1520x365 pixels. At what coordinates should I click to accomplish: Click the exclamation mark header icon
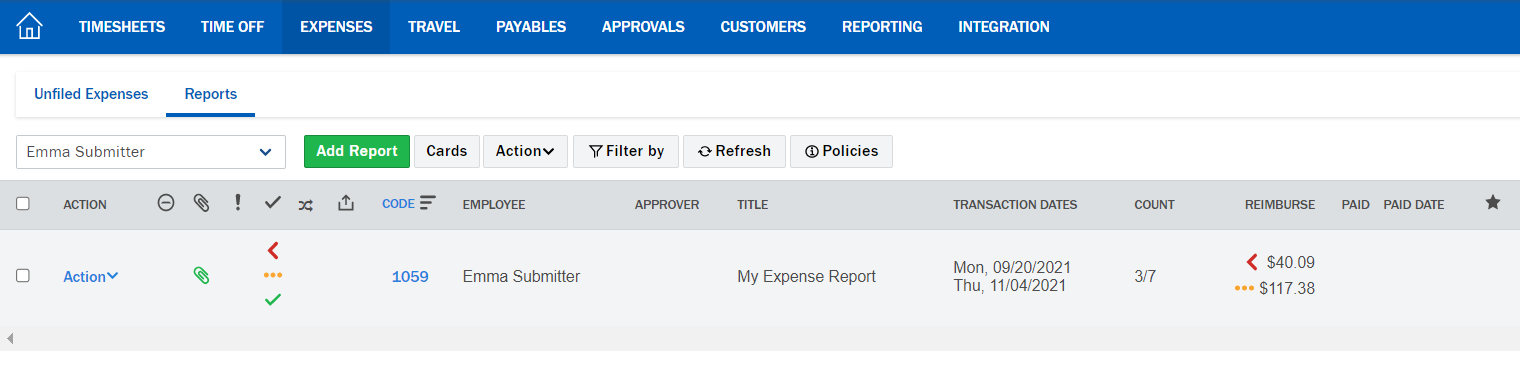[237, 203]
